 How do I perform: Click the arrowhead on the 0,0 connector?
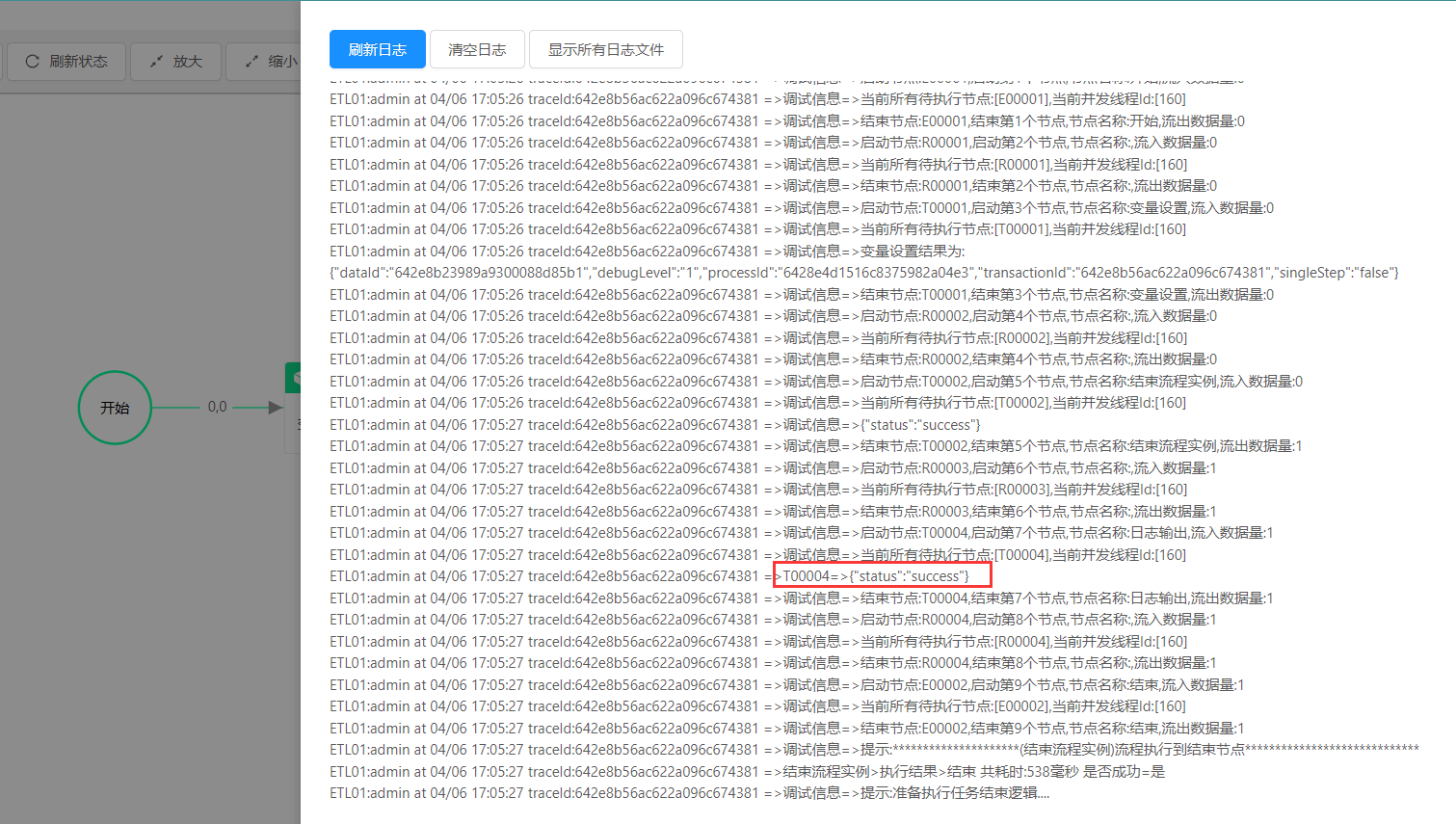pos(275,408)
